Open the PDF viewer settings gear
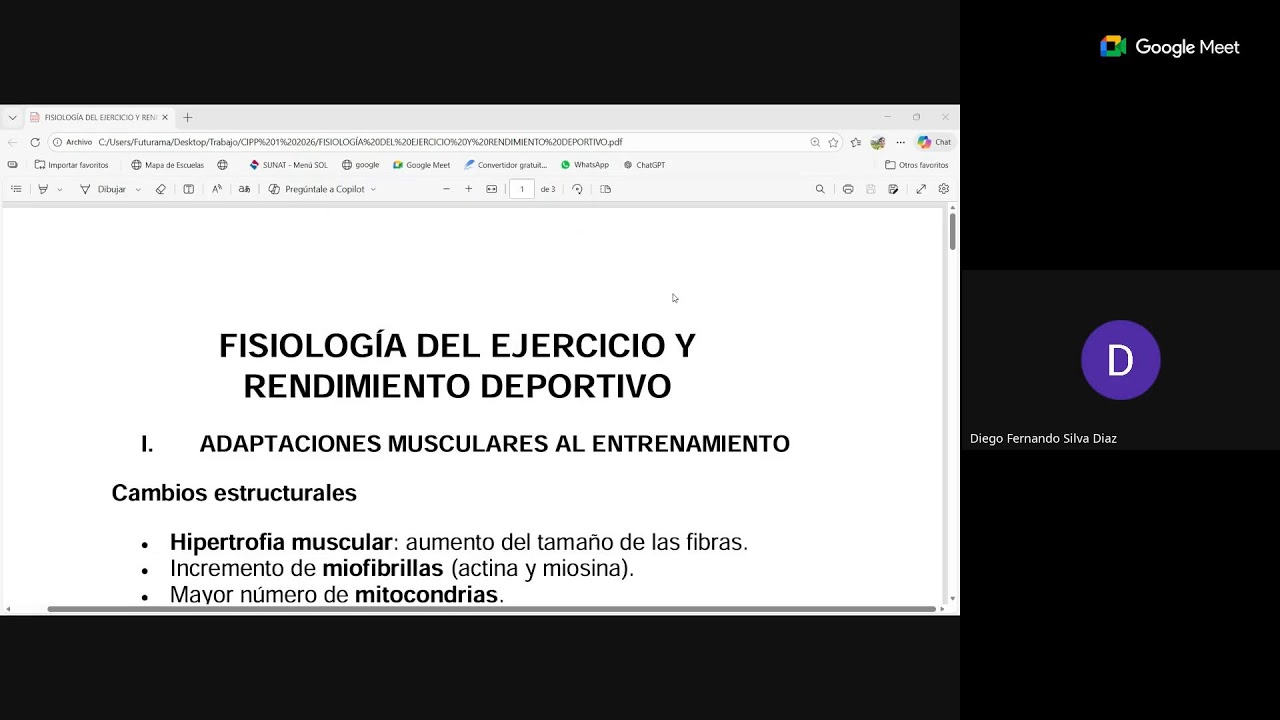This screenshot has height=720, width=1280. point(943,189)
